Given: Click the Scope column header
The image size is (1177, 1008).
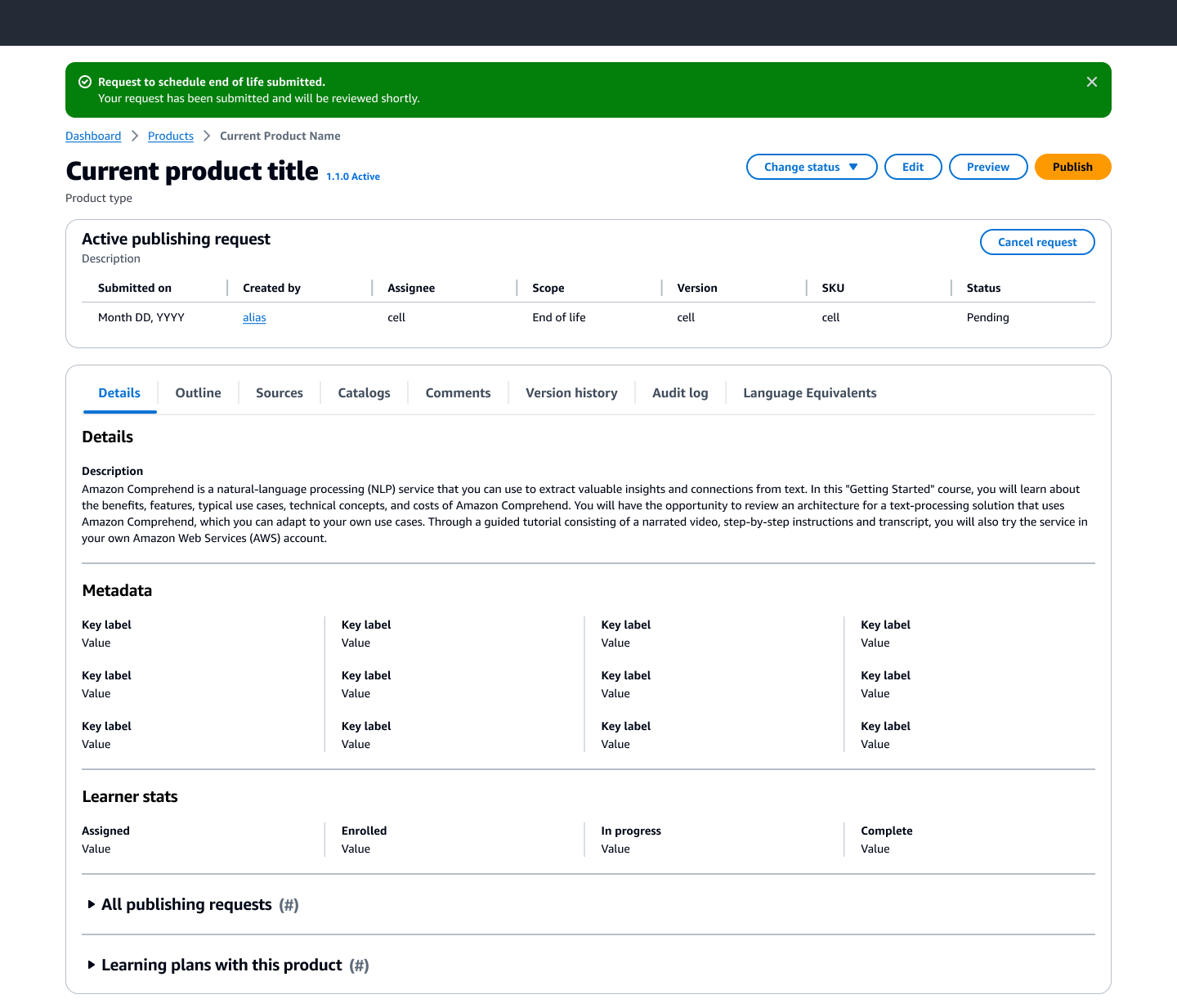Looking at the screenshot, I should [x=548, y=288].
